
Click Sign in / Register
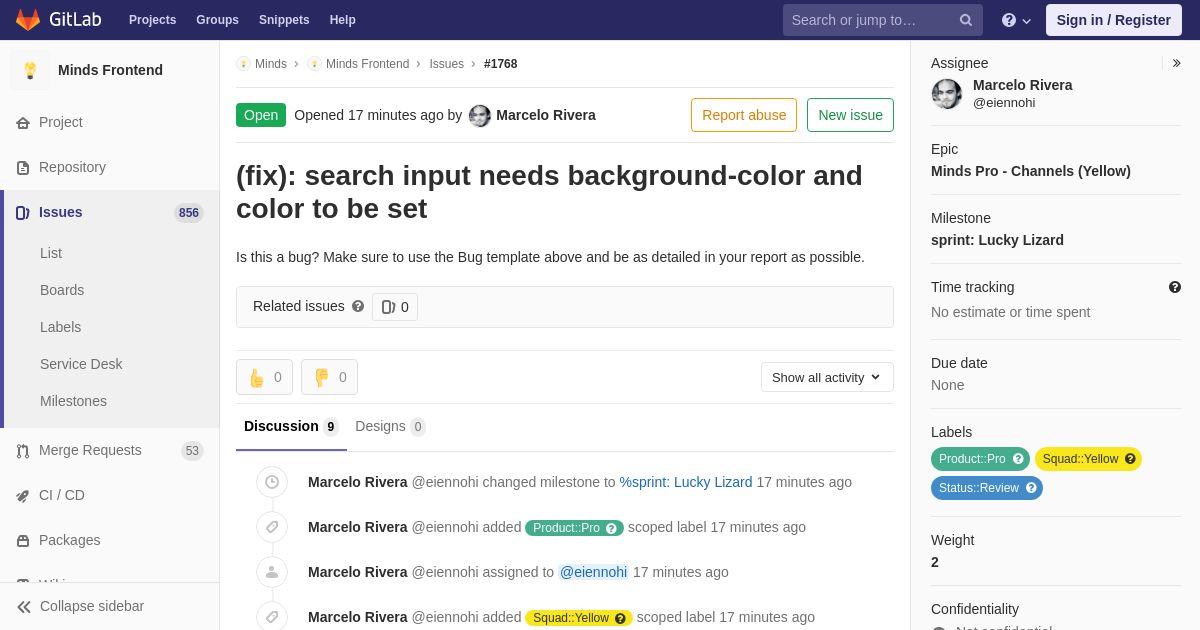coord(1114,20)
